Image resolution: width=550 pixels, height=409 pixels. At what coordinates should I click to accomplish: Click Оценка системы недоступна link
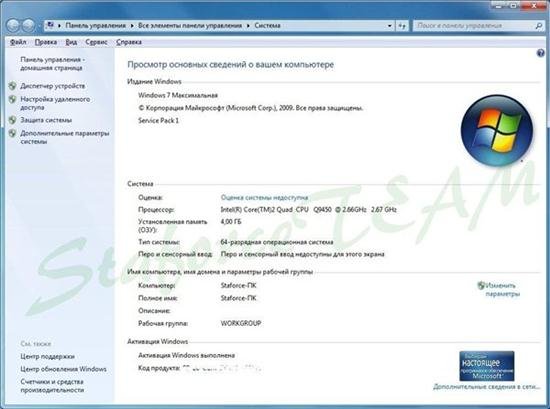coord(264,197)
